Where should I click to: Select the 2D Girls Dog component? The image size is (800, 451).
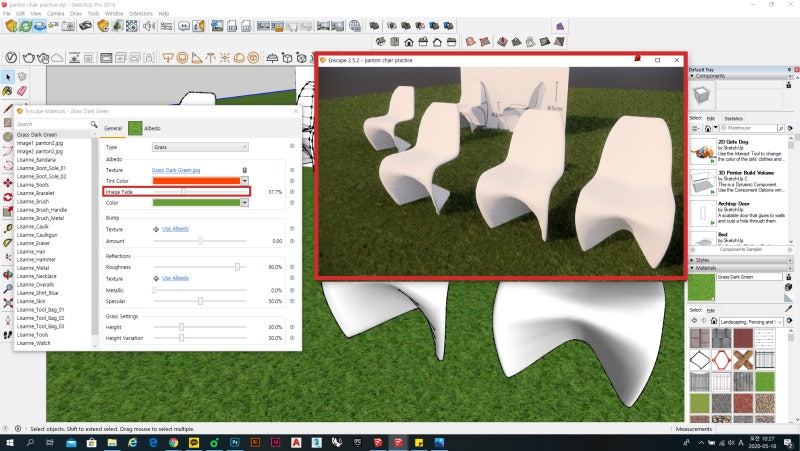739,151
